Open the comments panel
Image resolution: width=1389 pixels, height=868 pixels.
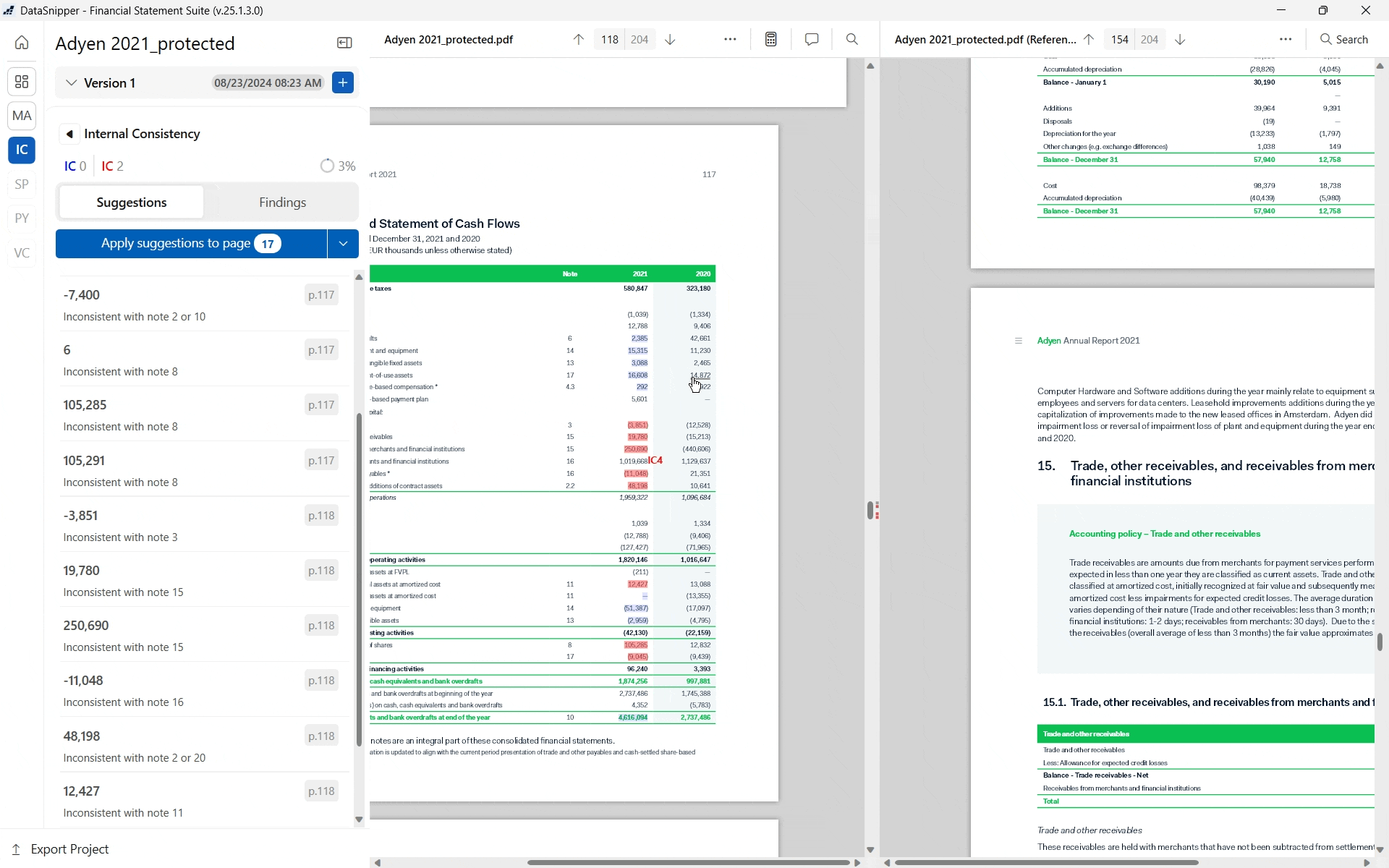(811, 39)
